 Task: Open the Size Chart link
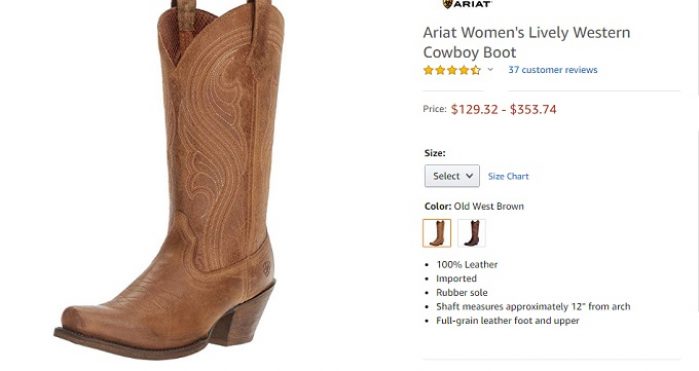(x=508, y=176)
